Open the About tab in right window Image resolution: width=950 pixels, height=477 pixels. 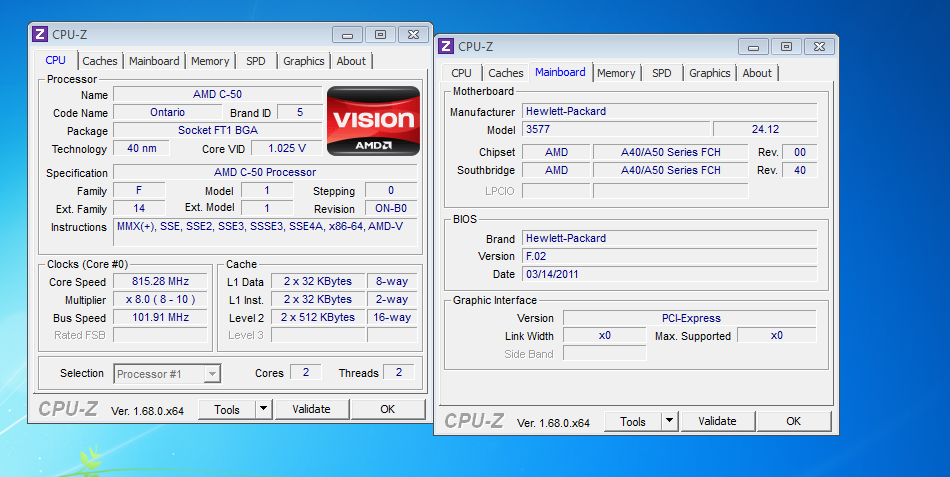click(x=757, y=73)
